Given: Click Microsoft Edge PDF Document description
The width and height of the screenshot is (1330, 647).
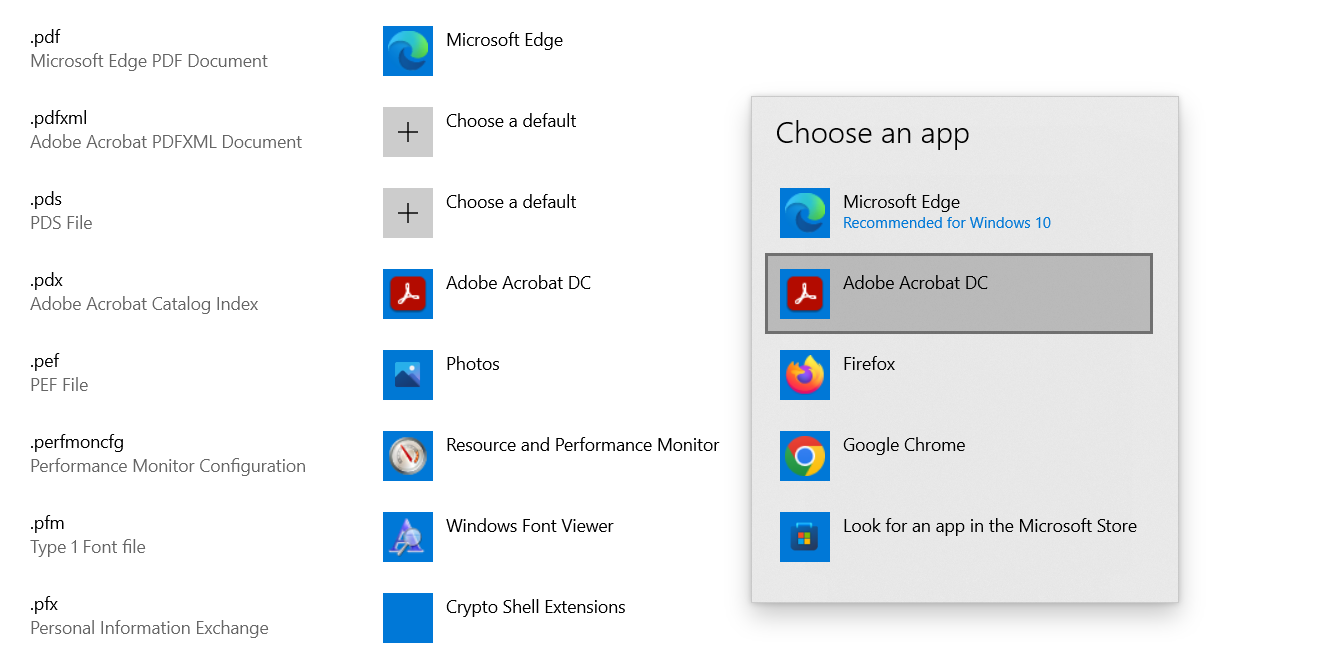Looking at the screenshot, I should 149,61.
